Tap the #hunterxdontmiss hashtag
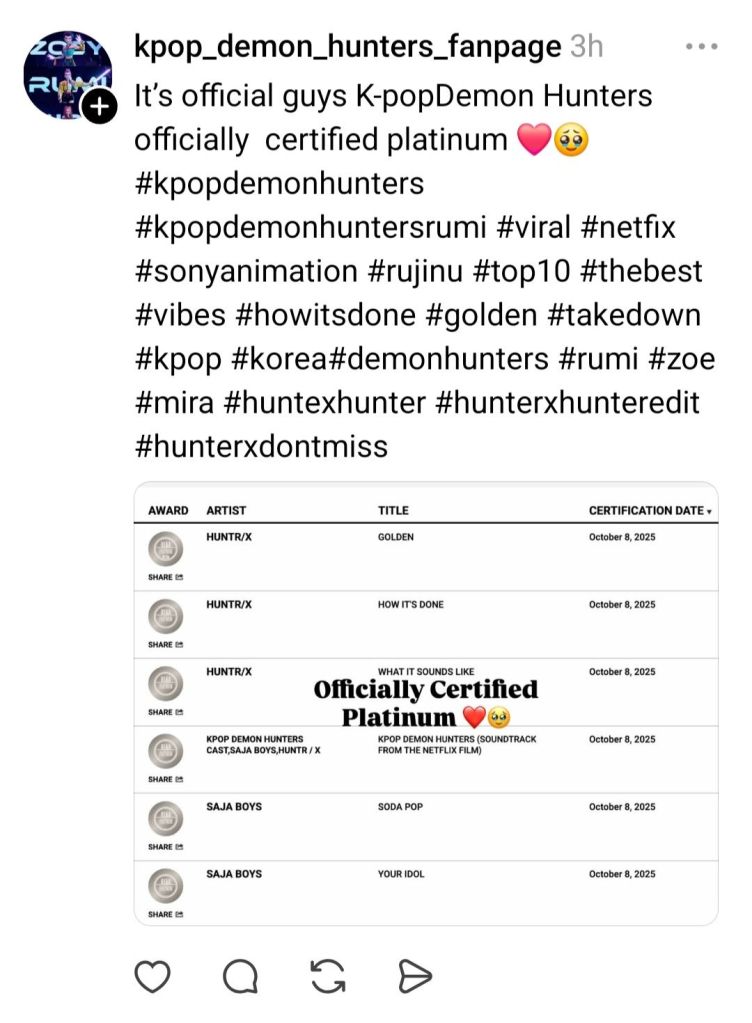752x1023 pixels. [x=261, y=446]
